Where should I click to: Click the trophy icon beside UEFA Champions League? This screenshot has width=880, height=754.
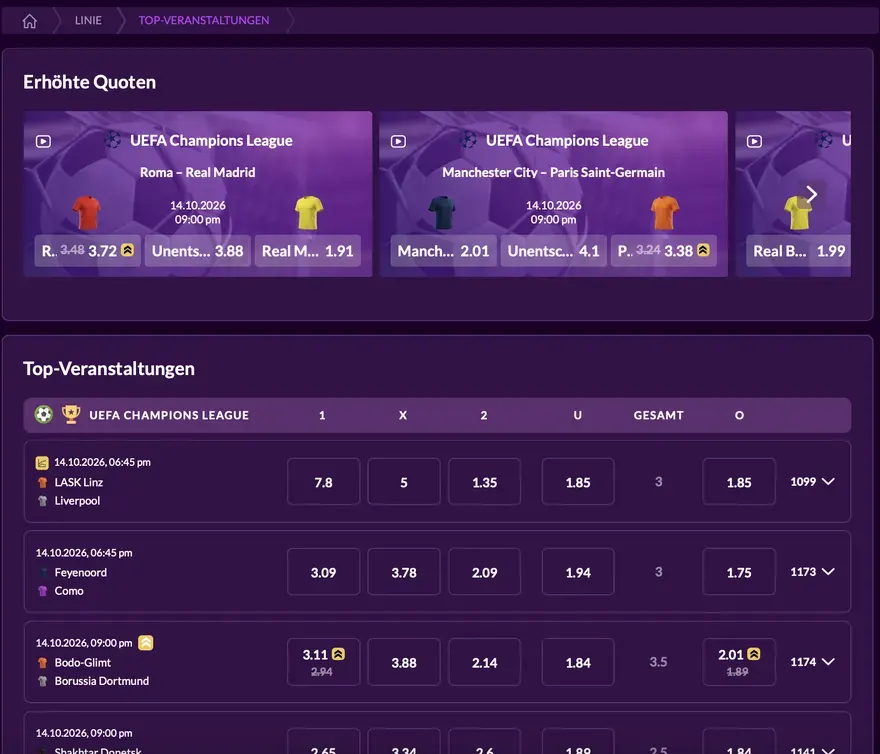point(71,415)
